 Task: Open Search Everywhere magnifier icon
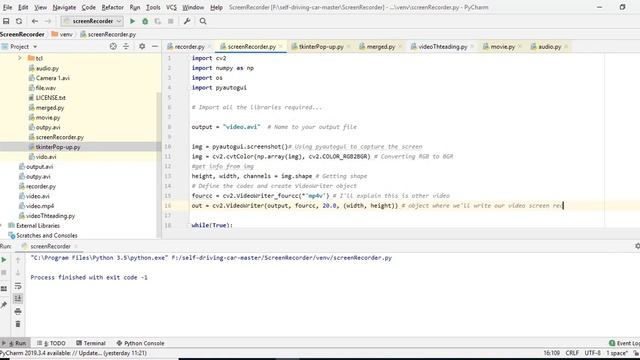(203, 21)
